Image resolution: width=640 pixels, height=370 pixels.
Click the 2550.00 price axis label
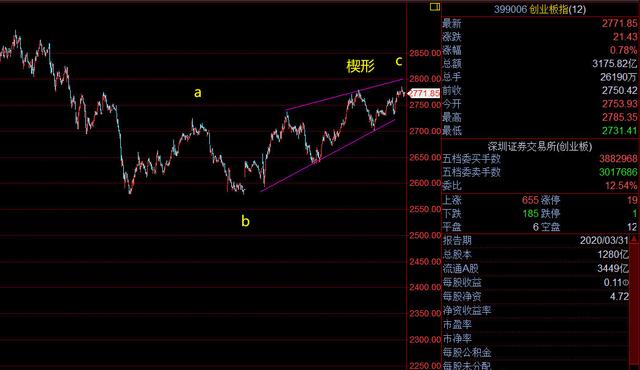[425, 209]
